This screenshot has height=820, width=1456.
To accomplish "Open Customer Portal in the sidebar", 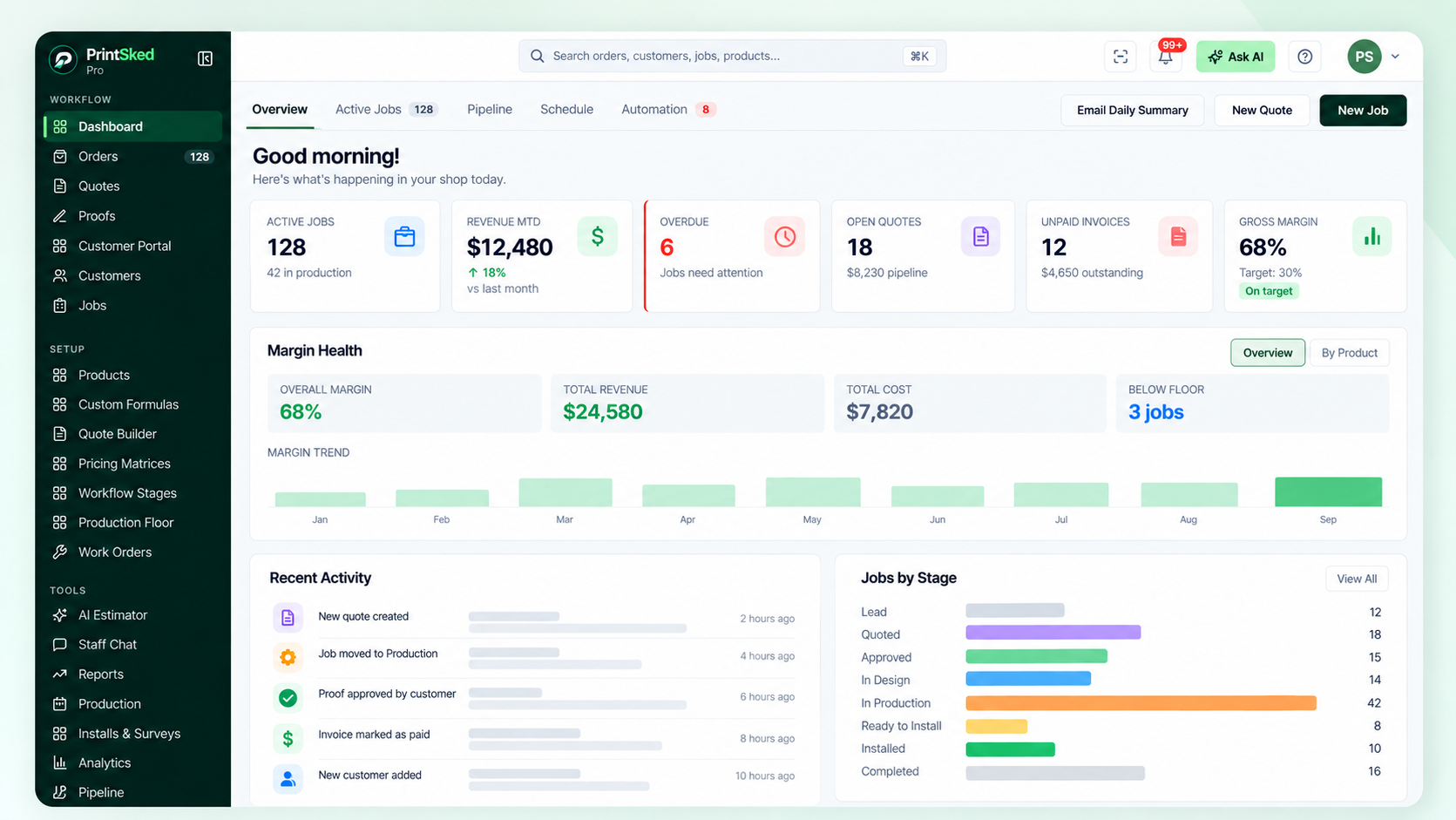I will tap(132, 246).
